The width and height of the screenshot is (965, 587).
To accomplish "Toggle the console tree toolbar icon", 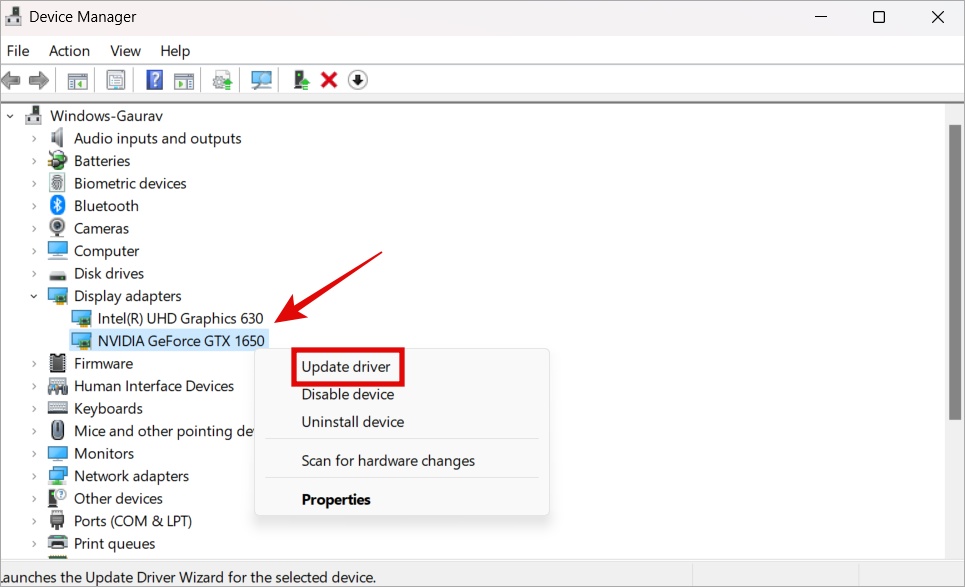I will (77, 79).
